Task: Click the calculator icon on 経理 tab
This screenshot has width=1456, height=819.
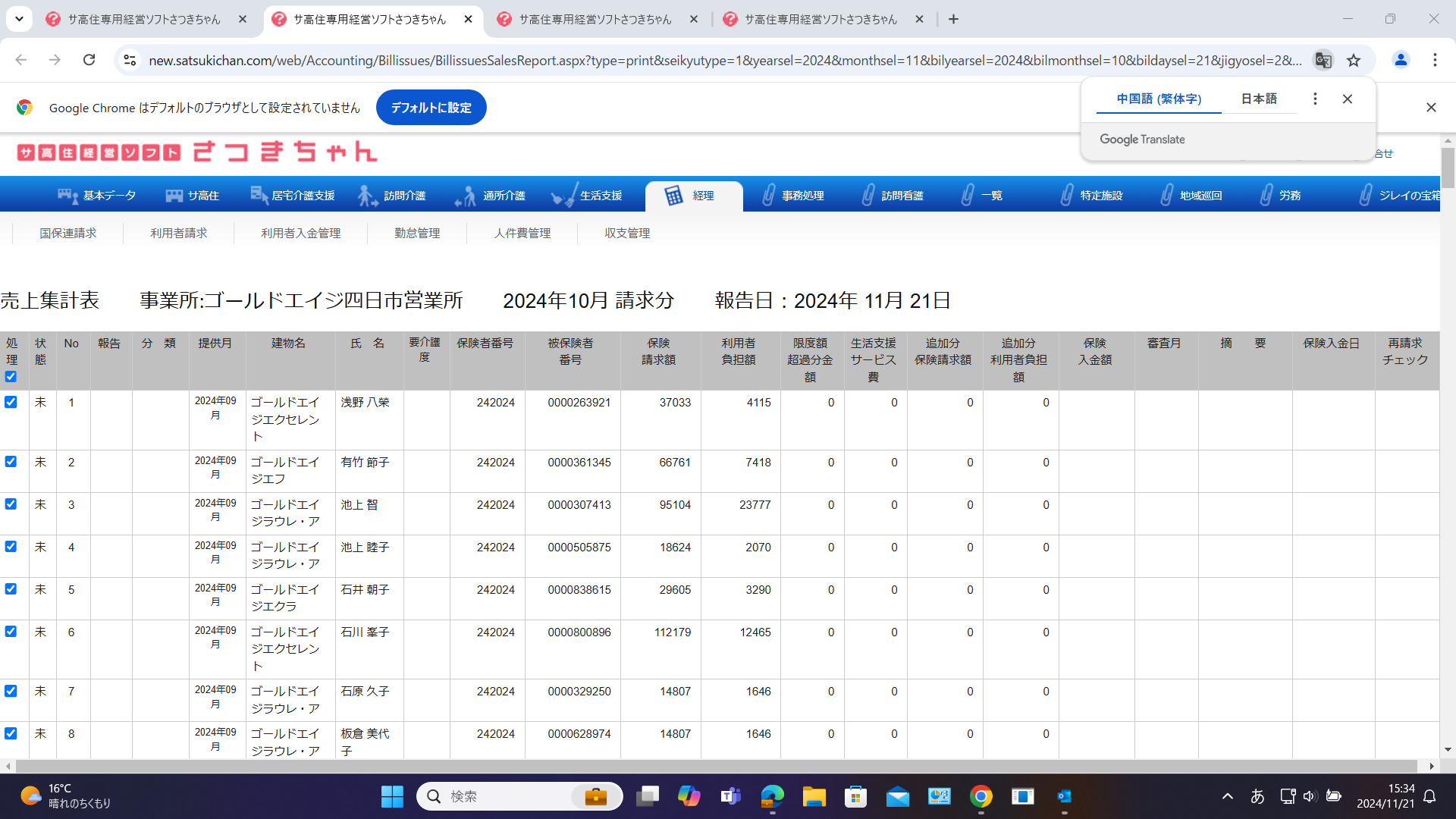Action: (673, 196)
